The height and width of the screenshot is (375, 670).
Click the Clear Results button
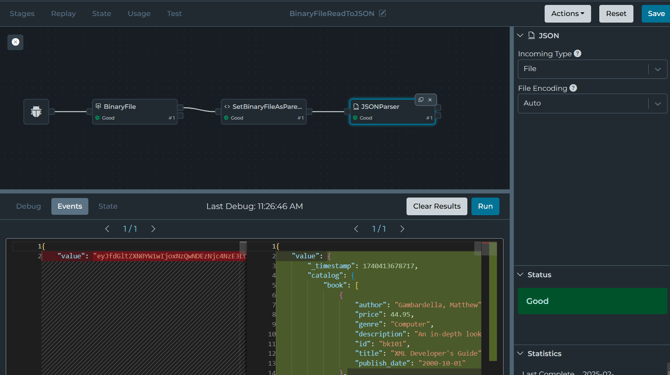(x=437, y=206)
